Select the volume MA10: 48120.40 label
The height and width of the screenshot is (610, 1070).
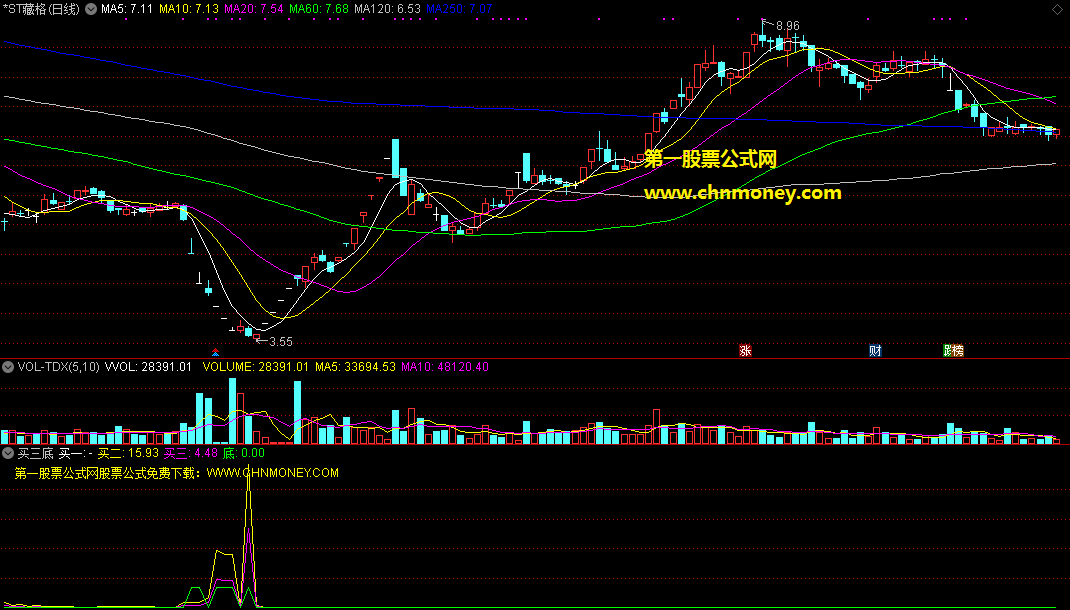point(445,367)
